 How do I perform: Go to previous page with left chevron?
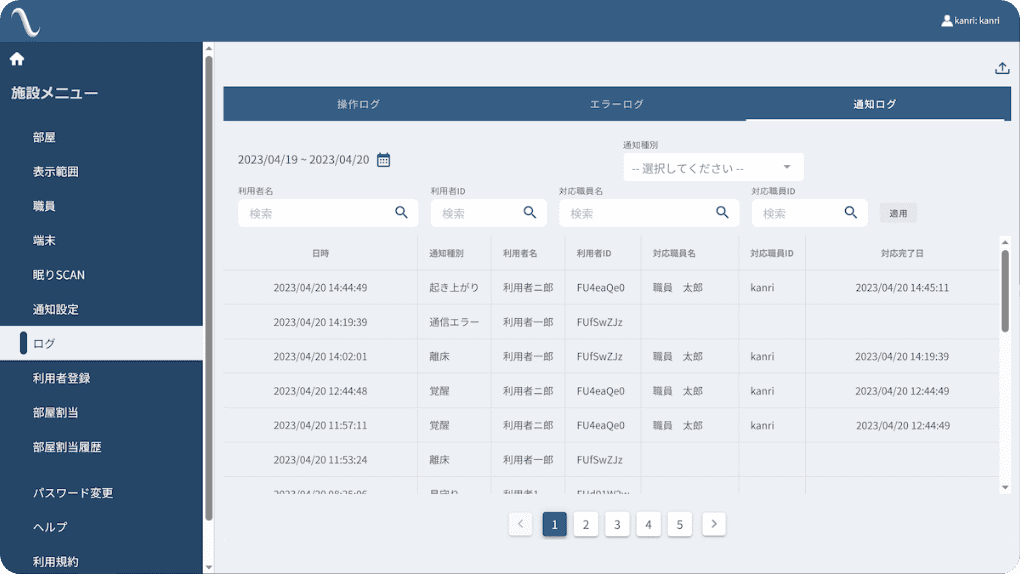520,524
